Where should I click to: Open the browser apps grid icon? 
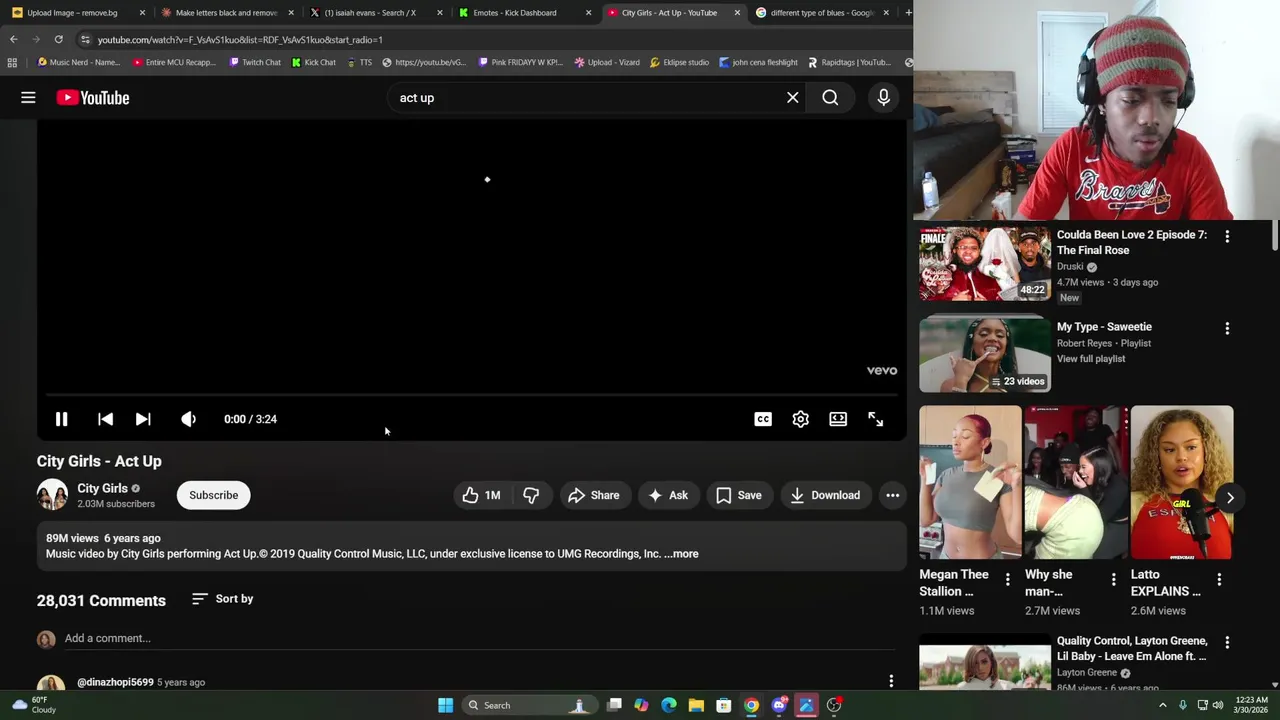pyautogui.click(x=11, y=62)
